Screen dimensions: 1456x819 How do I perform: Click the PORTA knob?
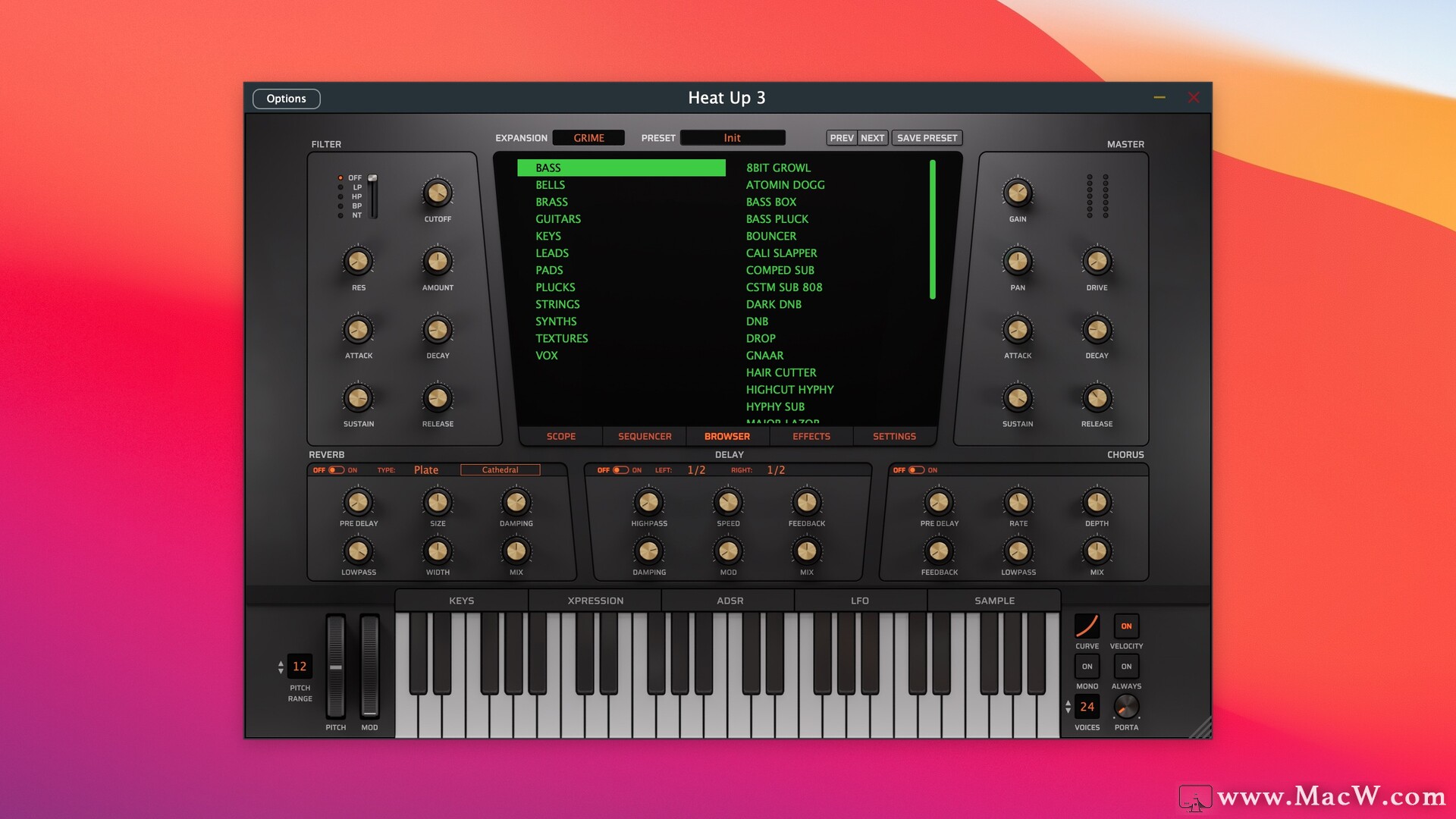[1126, 707]
